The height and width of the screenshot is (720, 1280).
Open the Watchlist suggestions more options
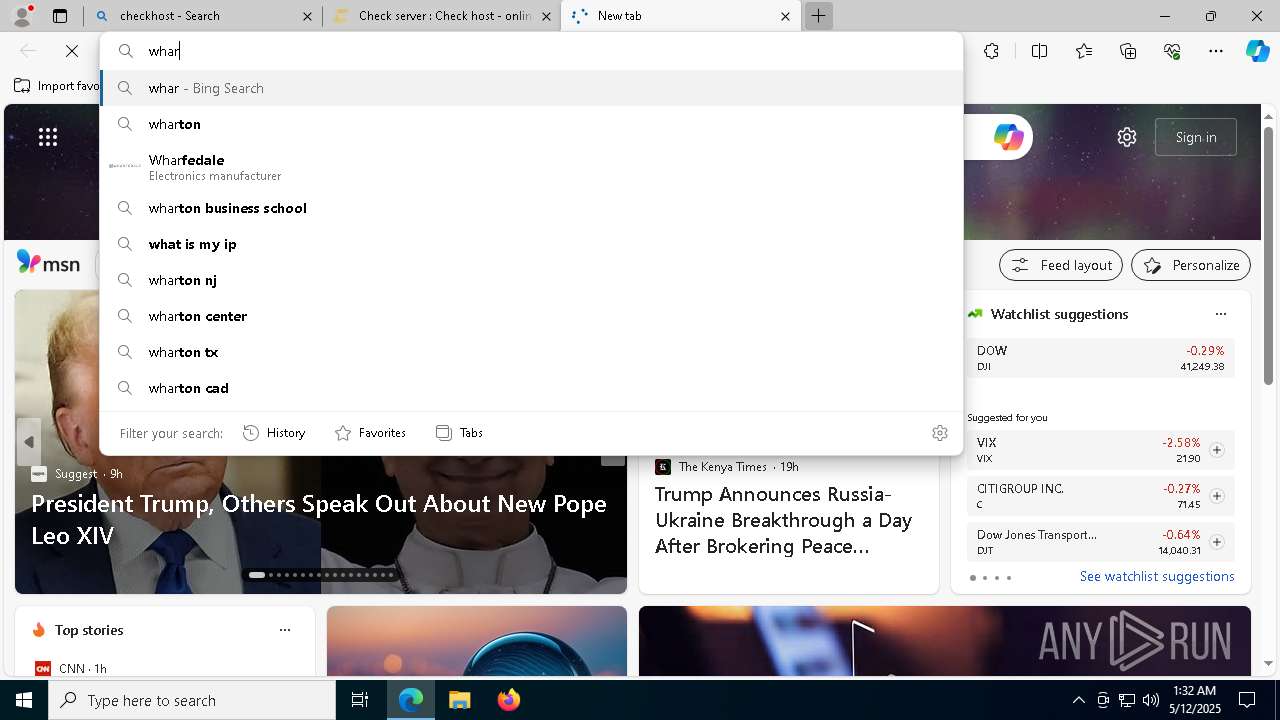[1221, 314]
